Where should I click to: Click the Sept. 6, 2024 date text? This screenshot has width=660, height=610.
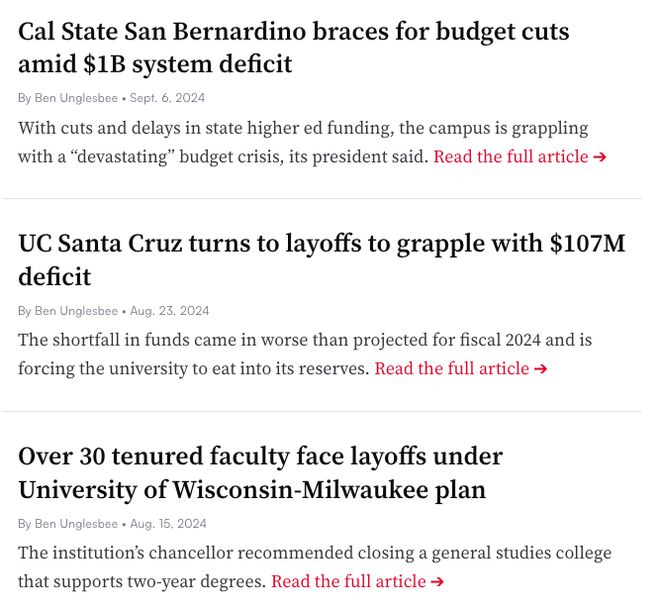coord(167,98)
